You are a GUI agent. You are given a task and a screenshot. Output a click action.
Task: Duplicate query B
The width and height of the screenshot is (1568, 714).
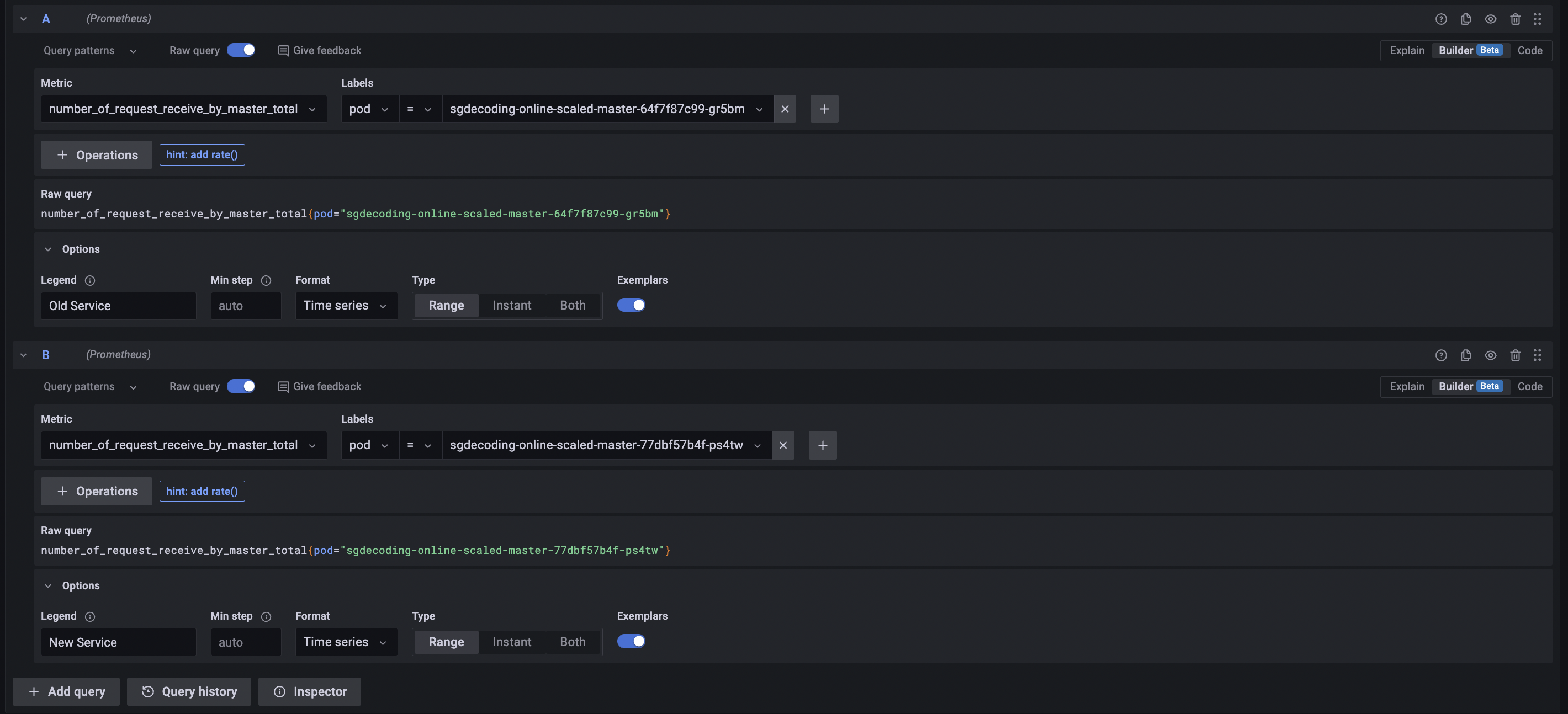coord(1466,355)
